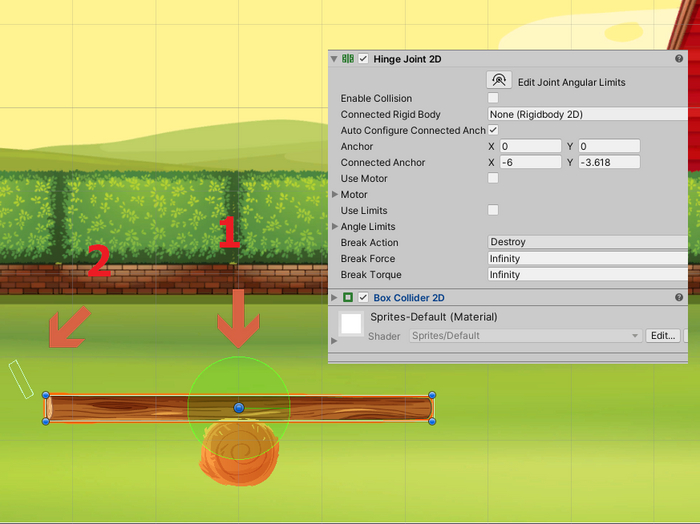The image size is (700, 524).
Task: Expand the Sprites-Default material foldout
Action: pos(334,341)
